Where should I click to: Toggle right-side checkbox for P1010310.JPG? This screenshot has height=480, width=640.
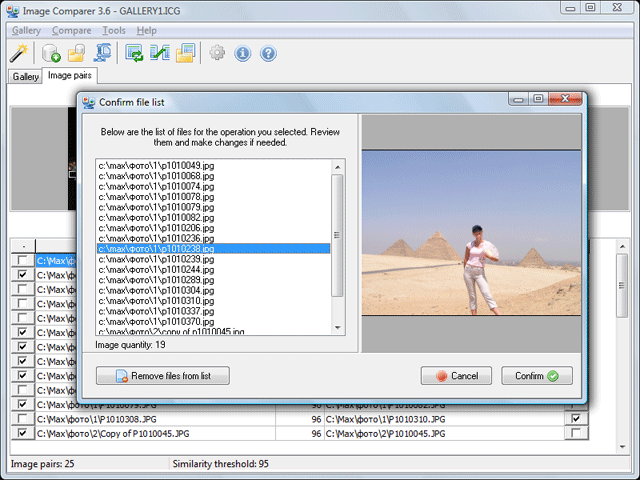576,419
